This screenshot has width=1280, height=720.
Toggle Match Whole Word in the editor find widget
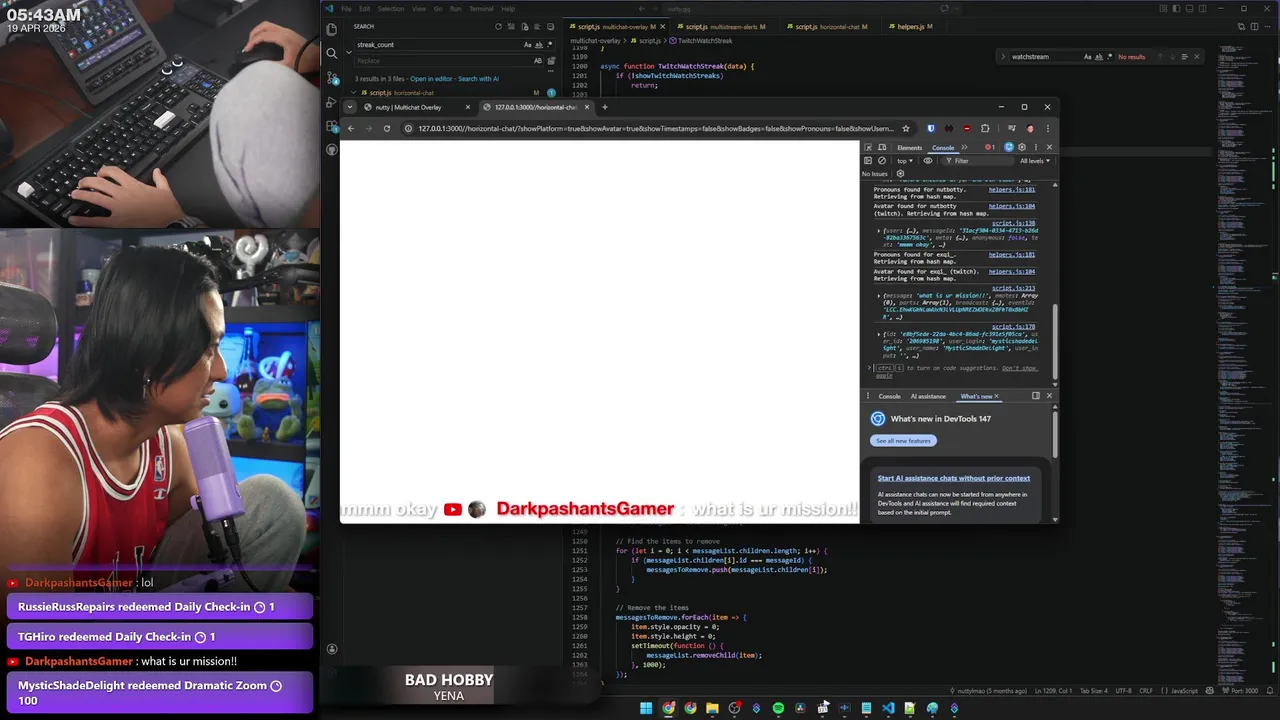[x=1098, y=57]
